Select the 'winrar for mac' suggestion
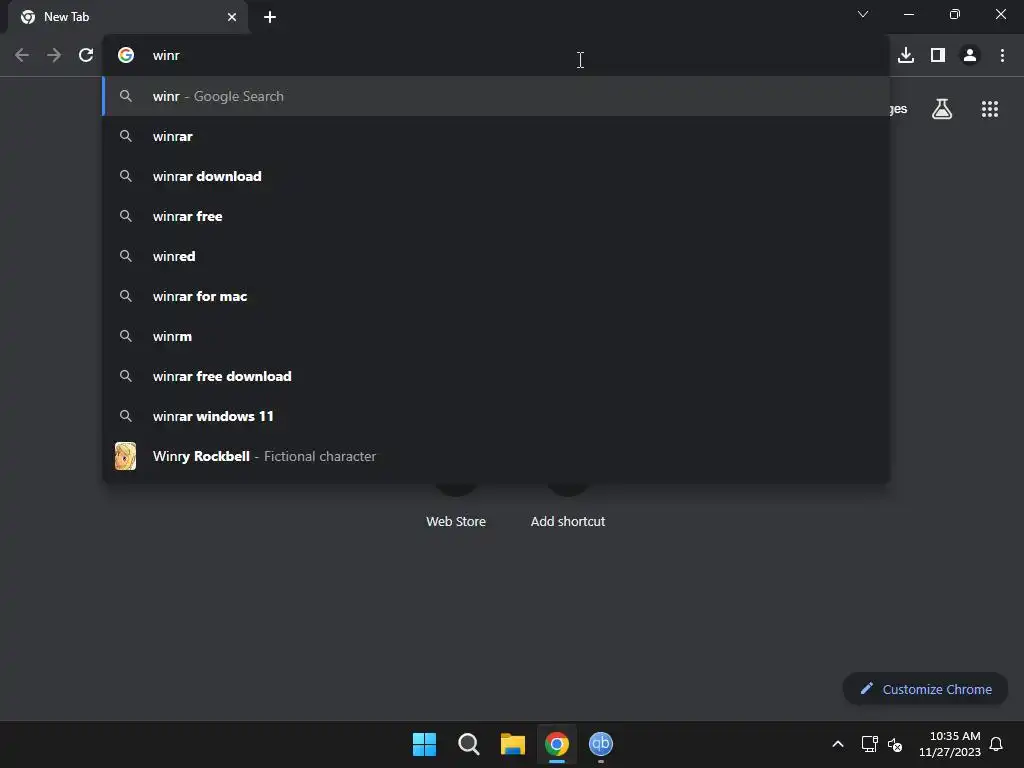1024x768 pixels. click(496, 296)
